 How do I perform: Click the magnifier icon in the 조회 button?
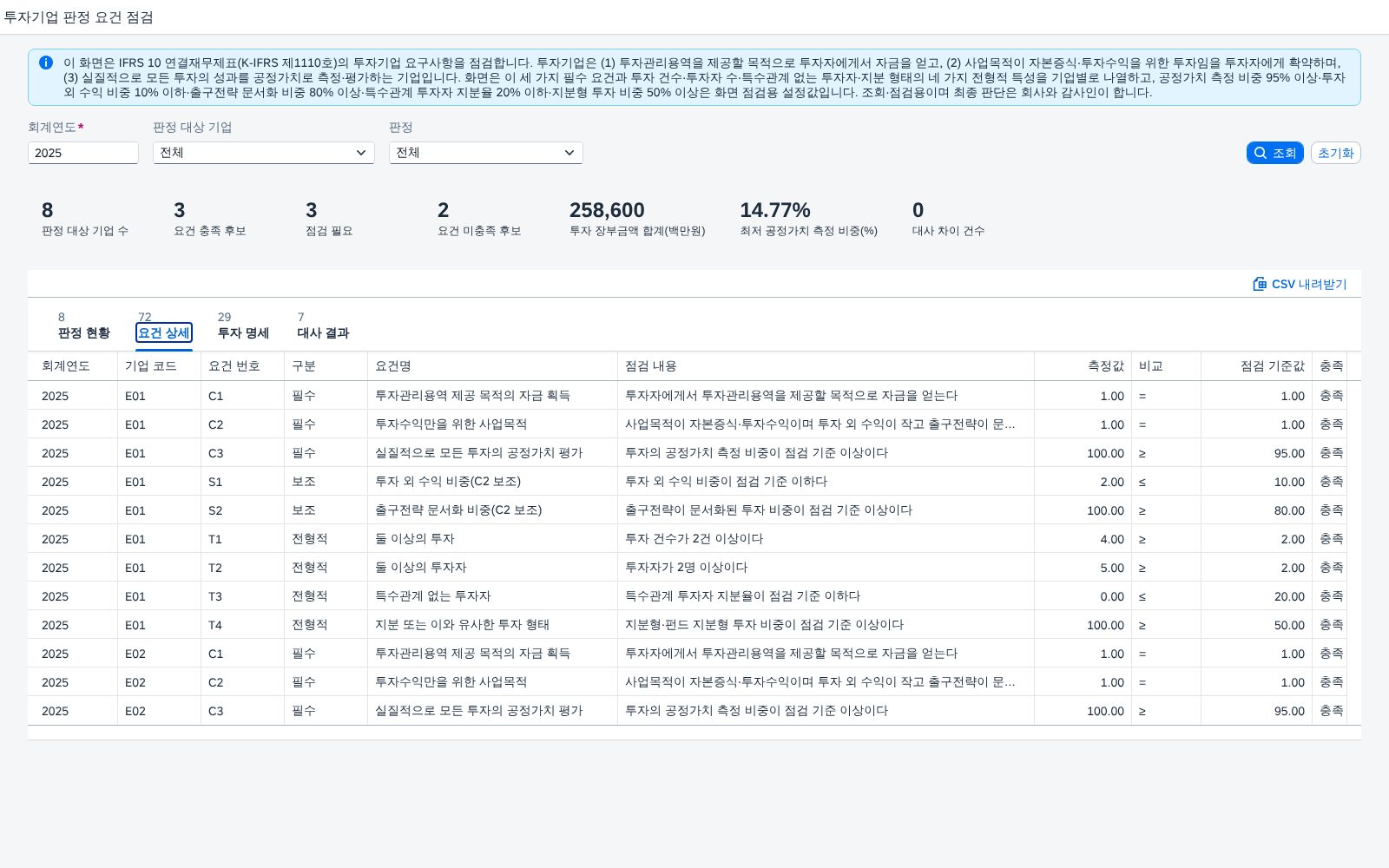pyautogui.click(x=1261, y=153)
